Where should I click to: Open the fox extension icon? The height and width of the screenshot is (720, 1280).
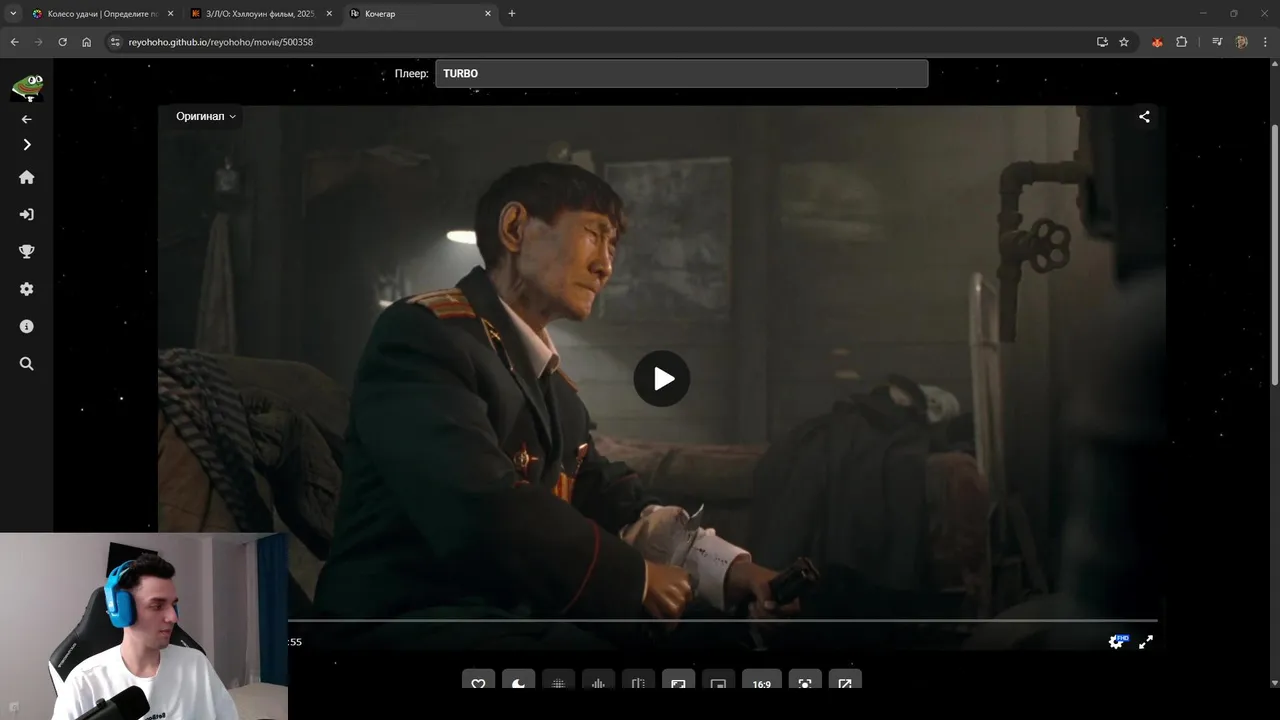(1157, 42)
